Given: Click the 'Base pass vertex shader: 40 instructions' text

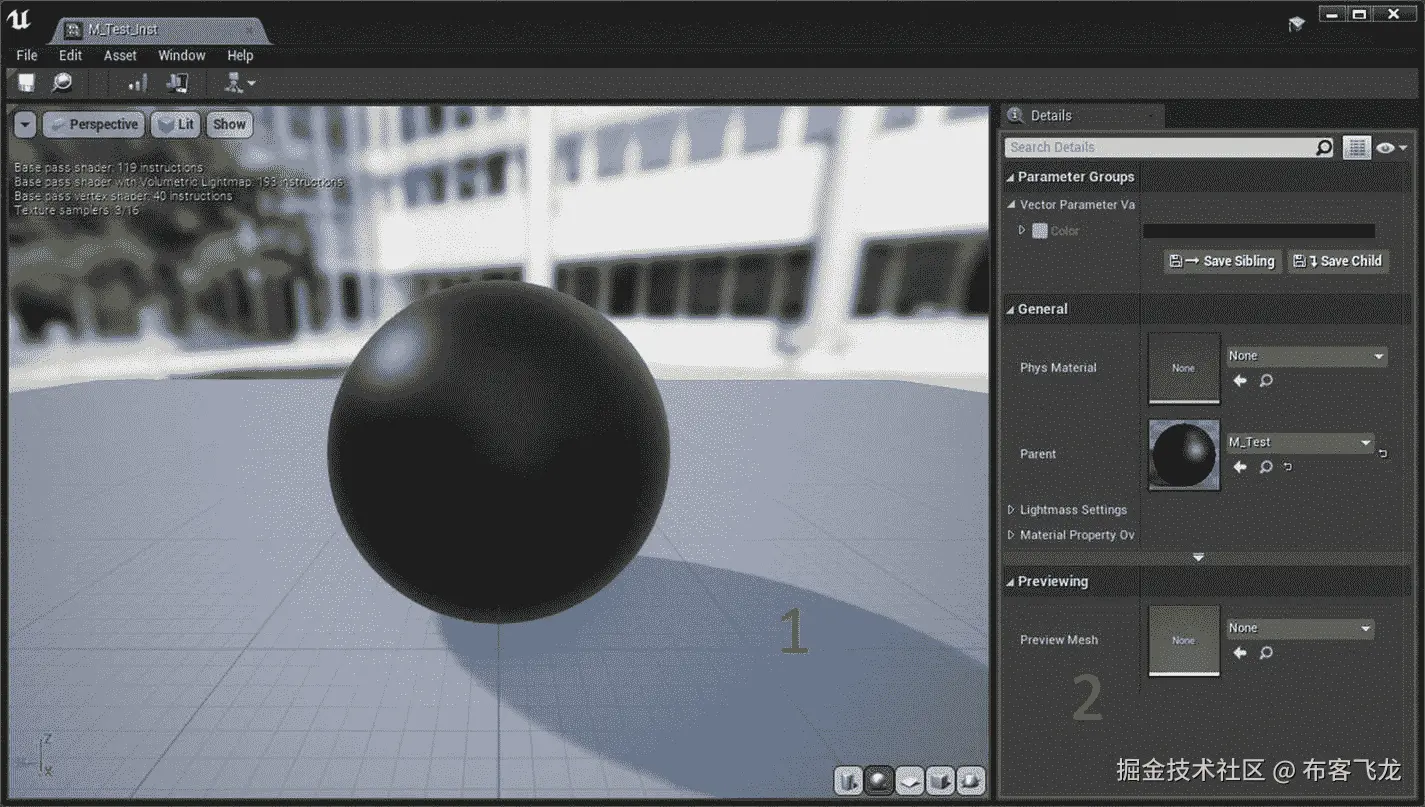Looking at the screenshot, I should [123, 196].
